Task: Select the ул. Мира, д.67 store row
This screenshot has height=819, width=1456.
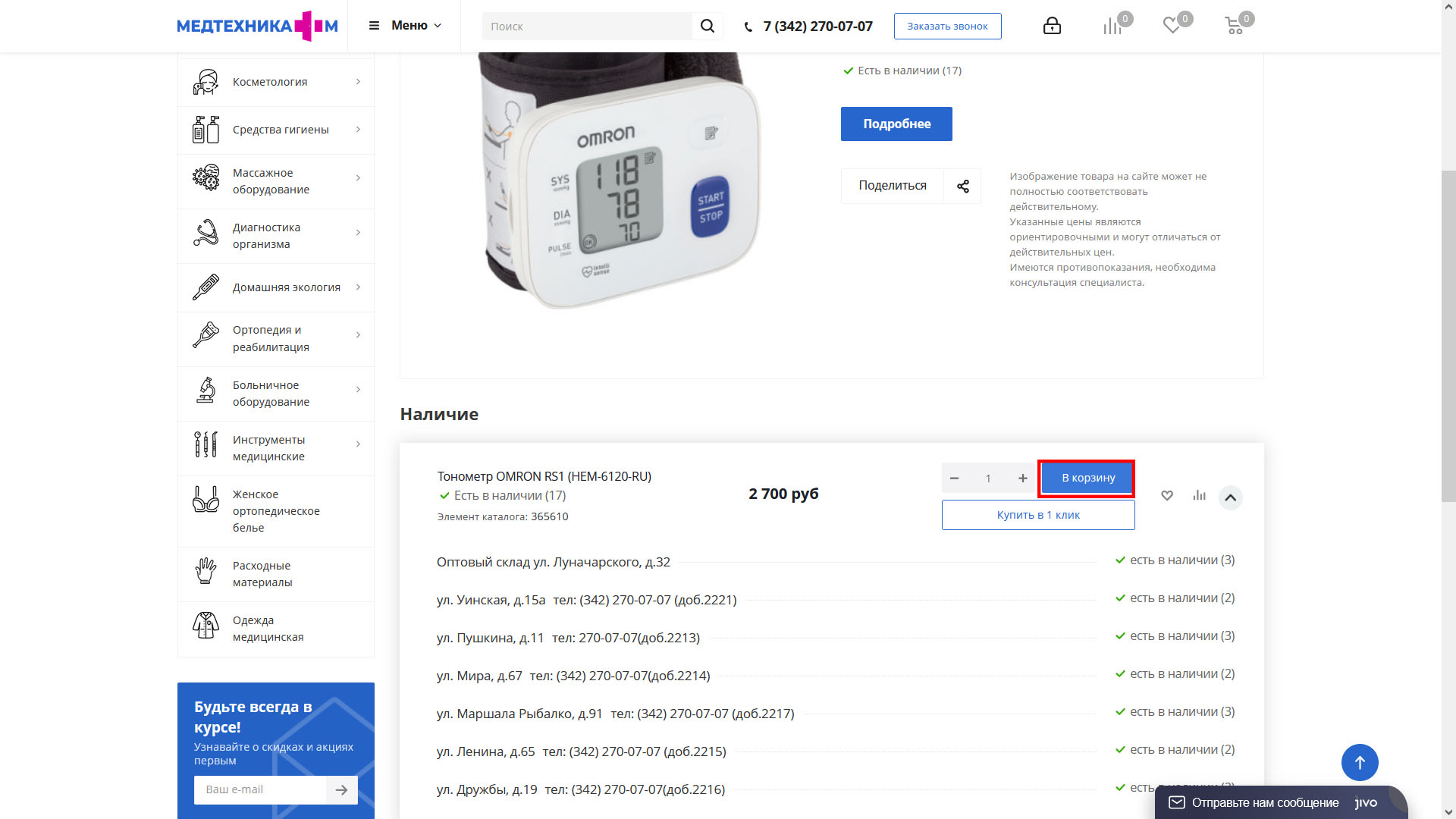Action: pyautogui.click(x=836, y=675)
